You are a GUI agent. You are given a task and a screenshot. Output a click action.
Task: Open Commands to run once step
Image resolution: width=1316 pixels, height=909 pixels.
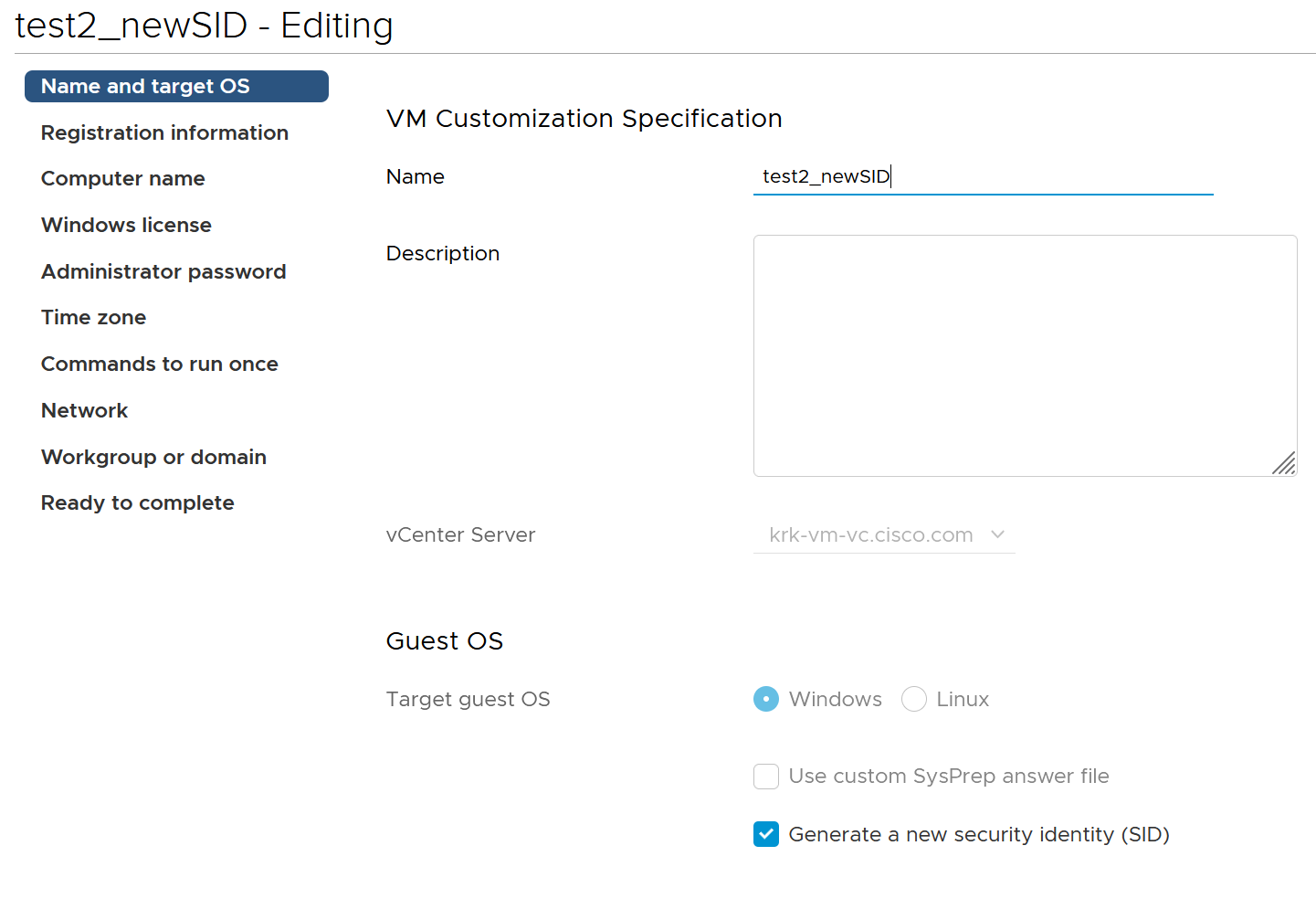[160, 364]
